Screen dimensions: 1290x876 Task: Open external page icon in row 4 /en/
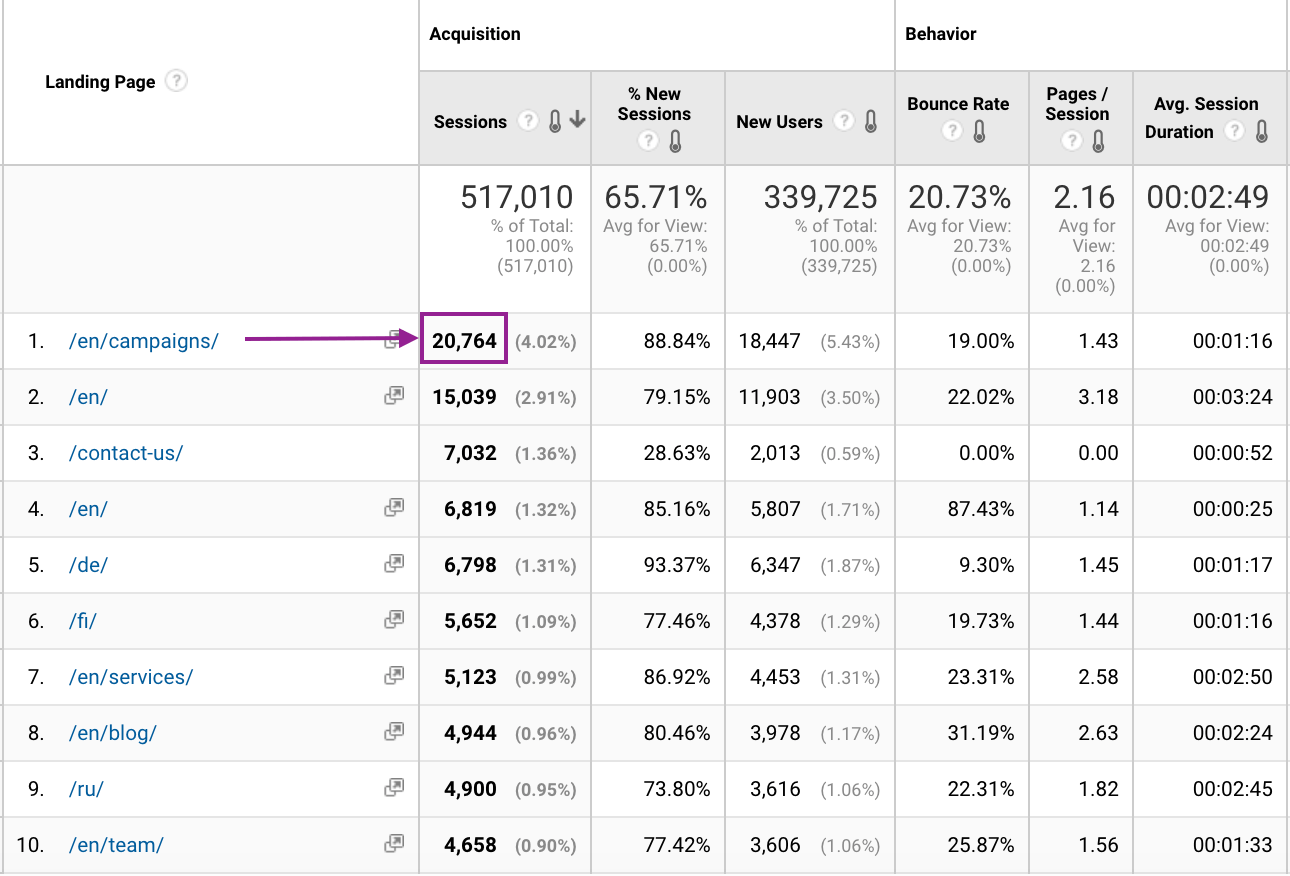(394, 508)
